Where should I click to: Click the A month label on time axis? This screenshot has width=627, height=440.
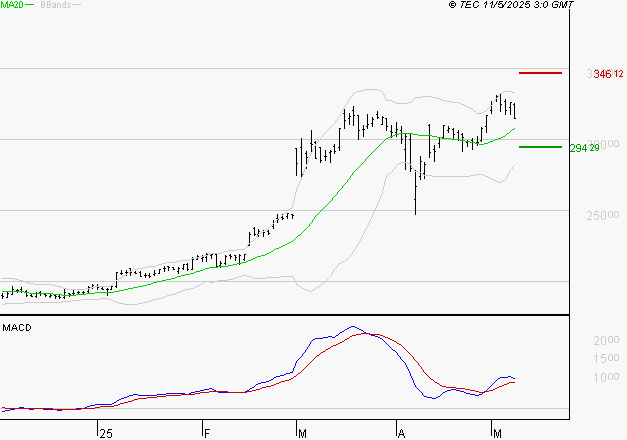coord(401,434)
